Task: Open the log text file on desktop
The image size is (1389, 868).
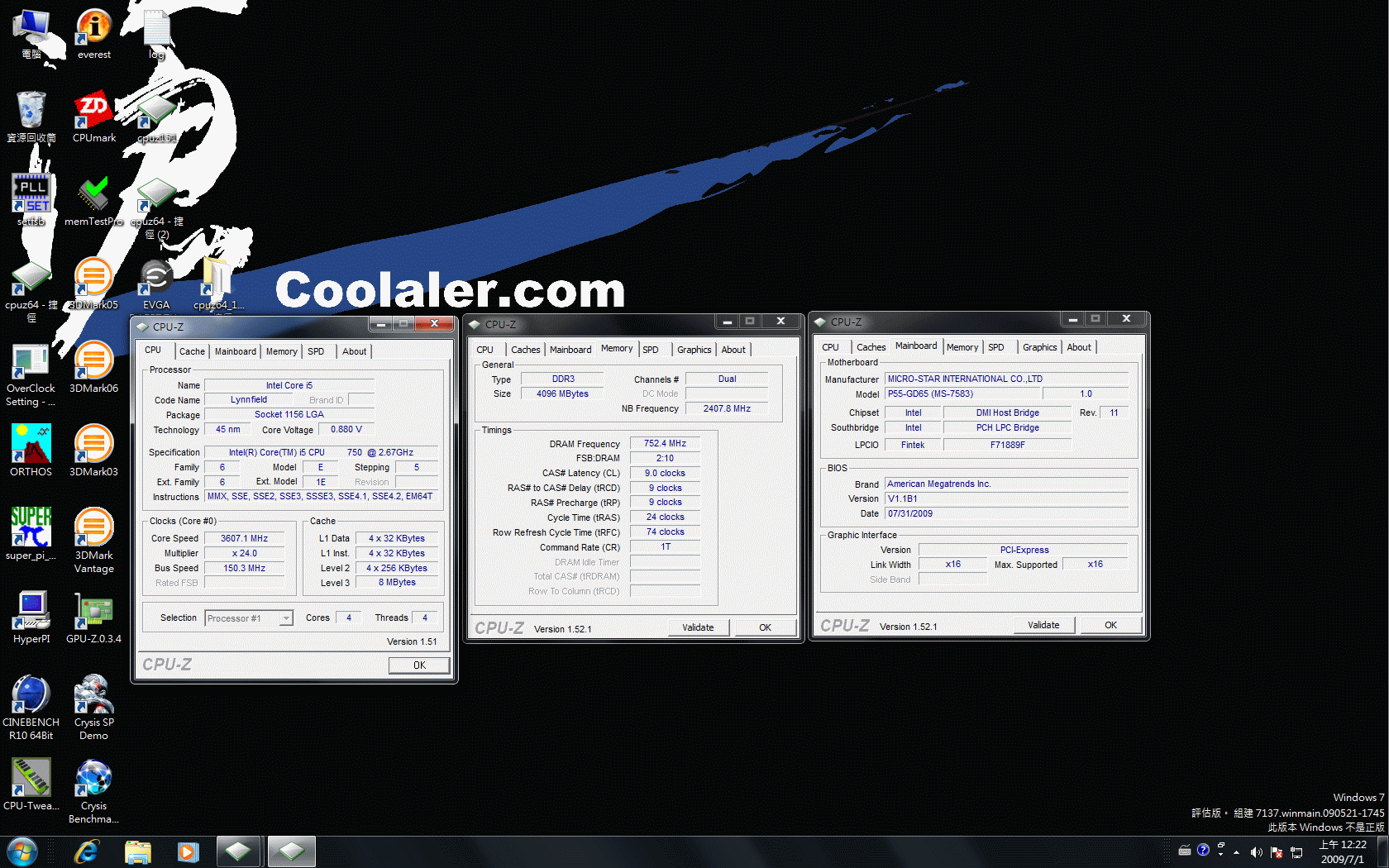Action: tap(156, 33)
